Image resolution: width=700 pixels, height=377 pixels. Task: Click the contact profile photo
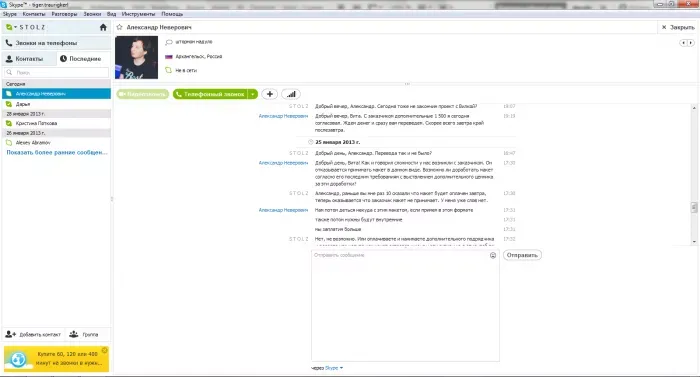tap(137, 57)
